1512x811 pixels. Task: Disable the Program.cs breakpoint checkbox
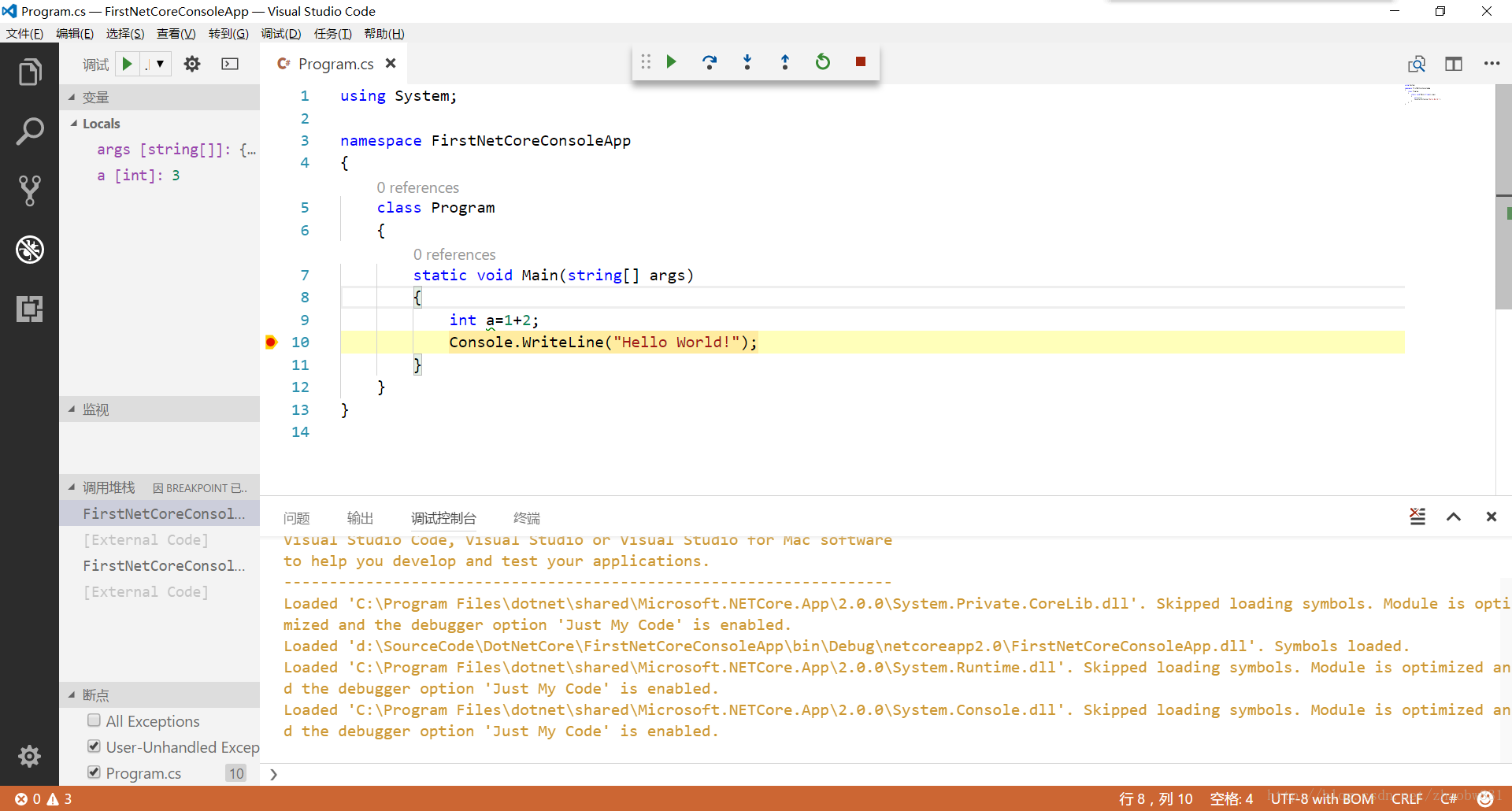tap(94, 772)
